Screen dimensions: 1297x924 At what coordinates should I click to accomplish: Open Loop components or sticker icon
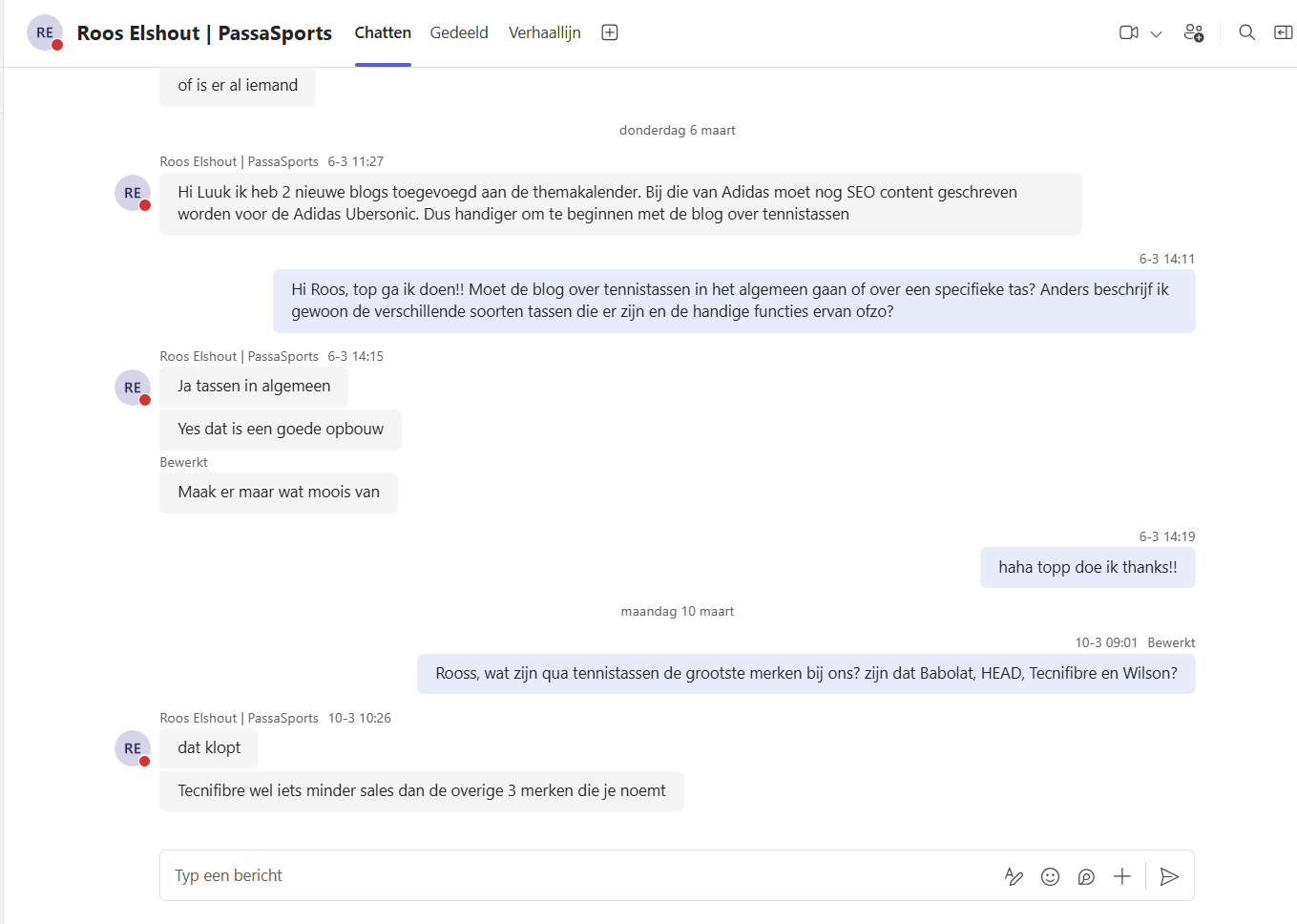(x=1086, y=876)
